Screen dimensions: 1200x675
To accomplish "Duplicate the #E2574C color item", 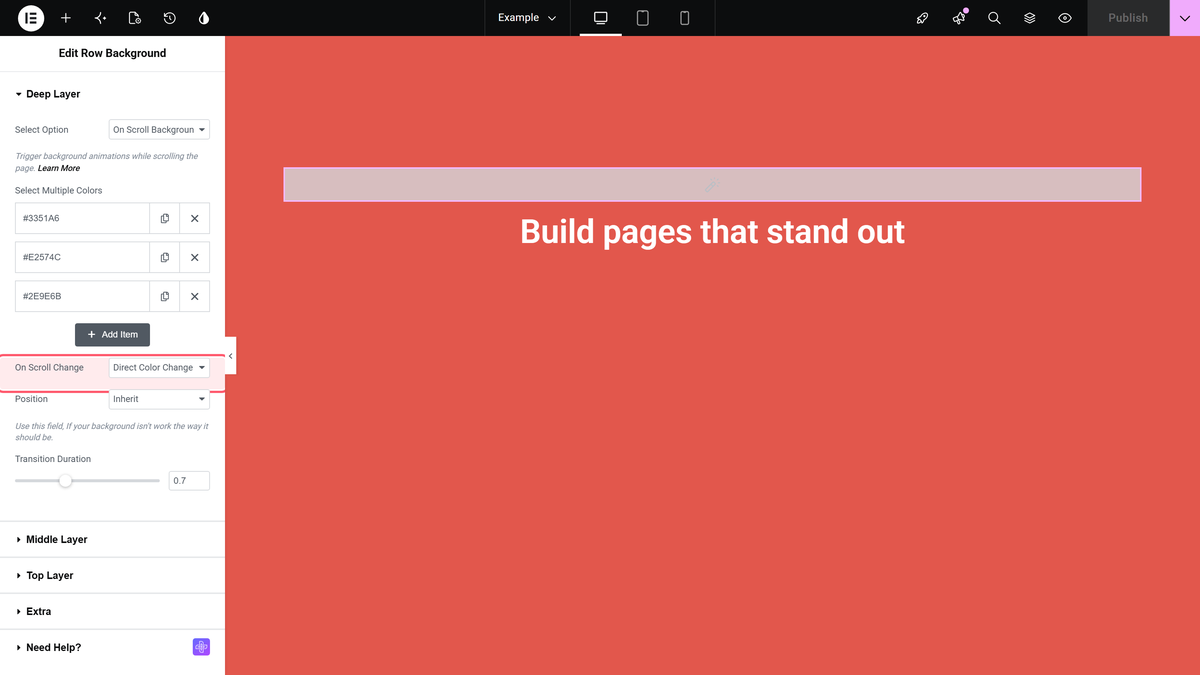I will (x=165, y=257).
